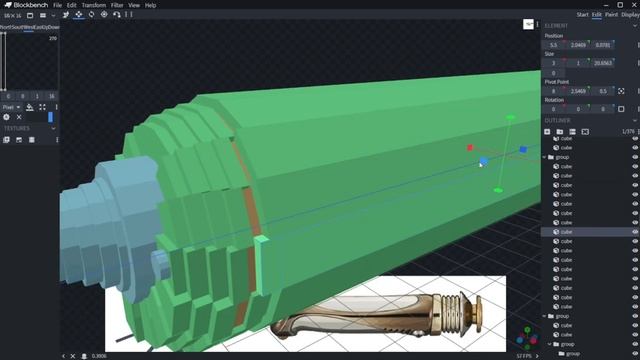Click the second (create) icon under TEXTURES
The width and height of the screenshot is (640, 360).
tap(19, 140)
